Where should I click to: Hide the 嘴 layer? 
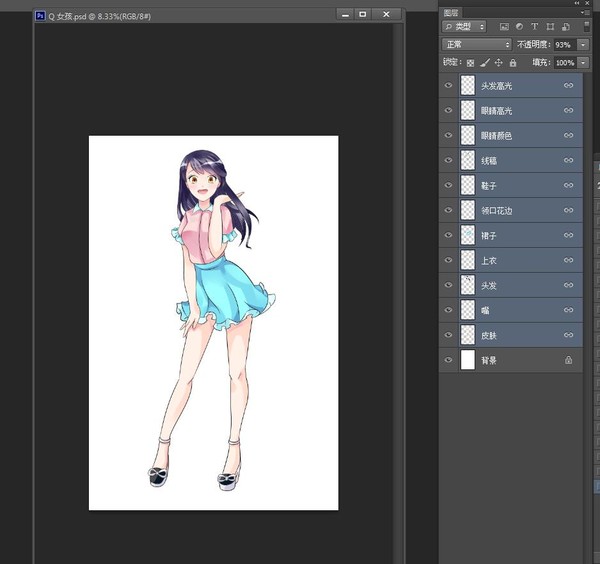[448, 310]
